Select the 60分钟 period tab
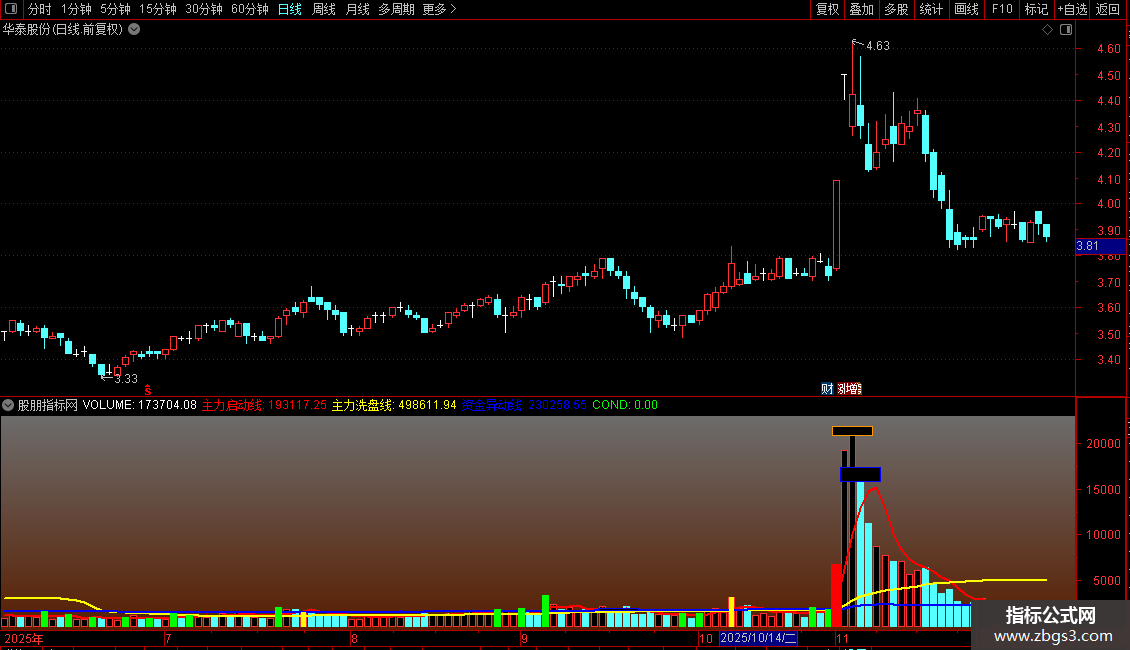The image size is (1130, 650). (250, 9)
